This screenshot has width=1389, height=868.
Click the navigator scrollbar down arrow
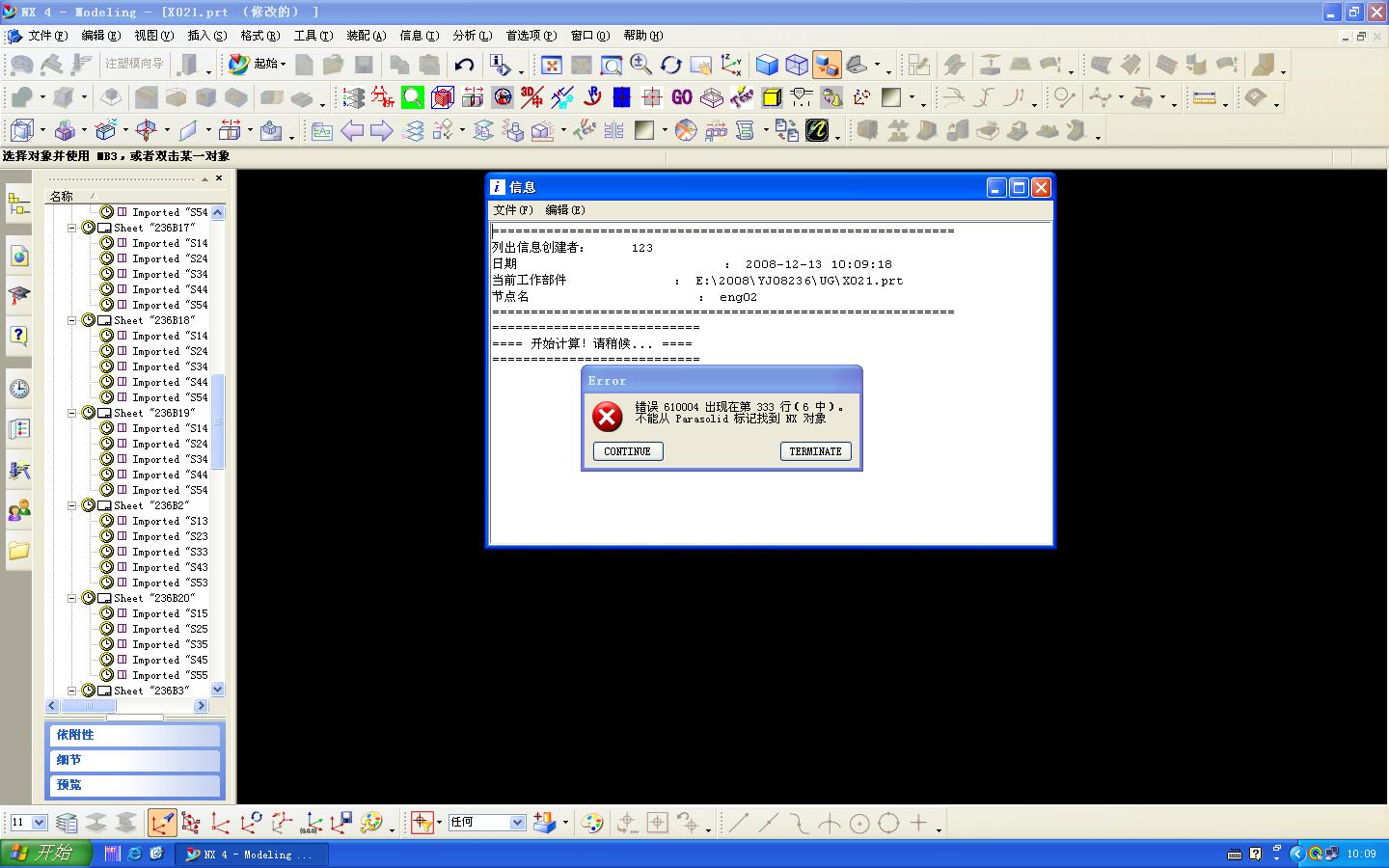click(217, 690)
